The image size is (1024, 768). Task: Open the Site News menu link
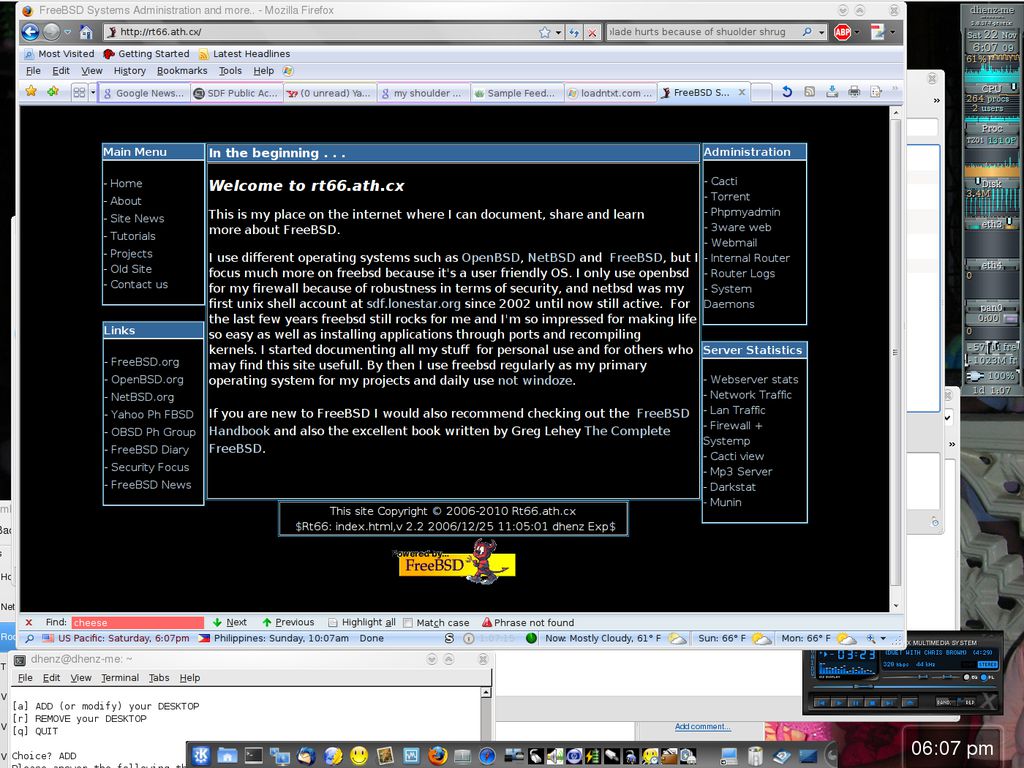tap(137, 219)
